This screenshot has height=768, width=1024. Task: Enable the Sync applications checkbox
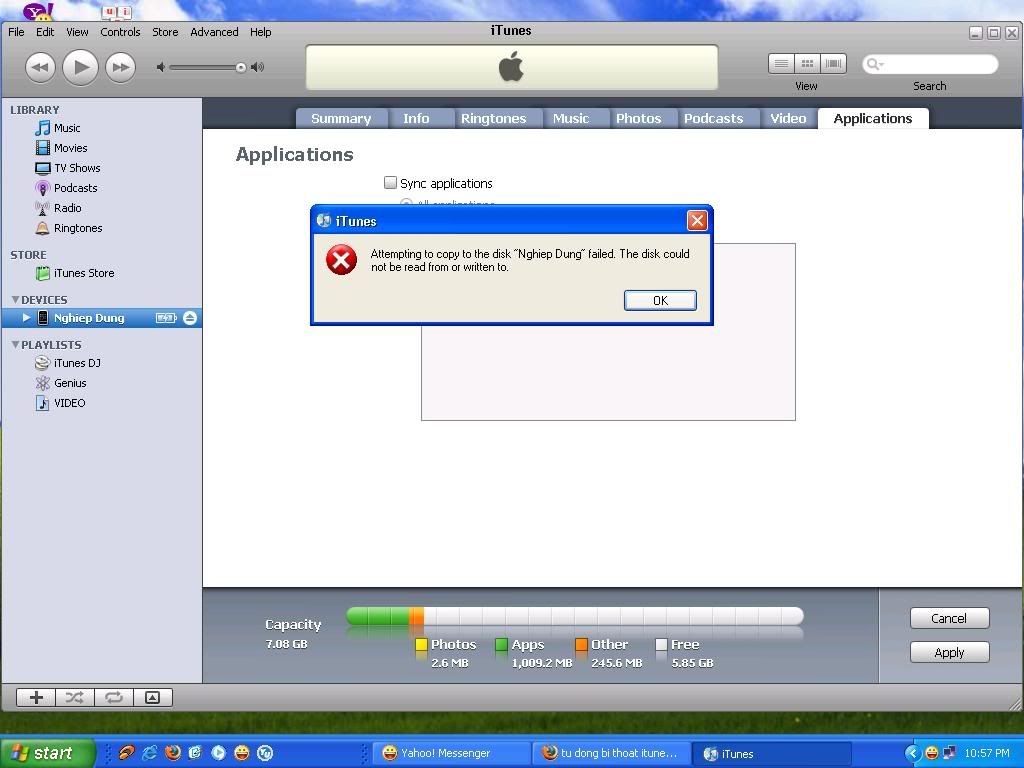[x=391, y=183]
